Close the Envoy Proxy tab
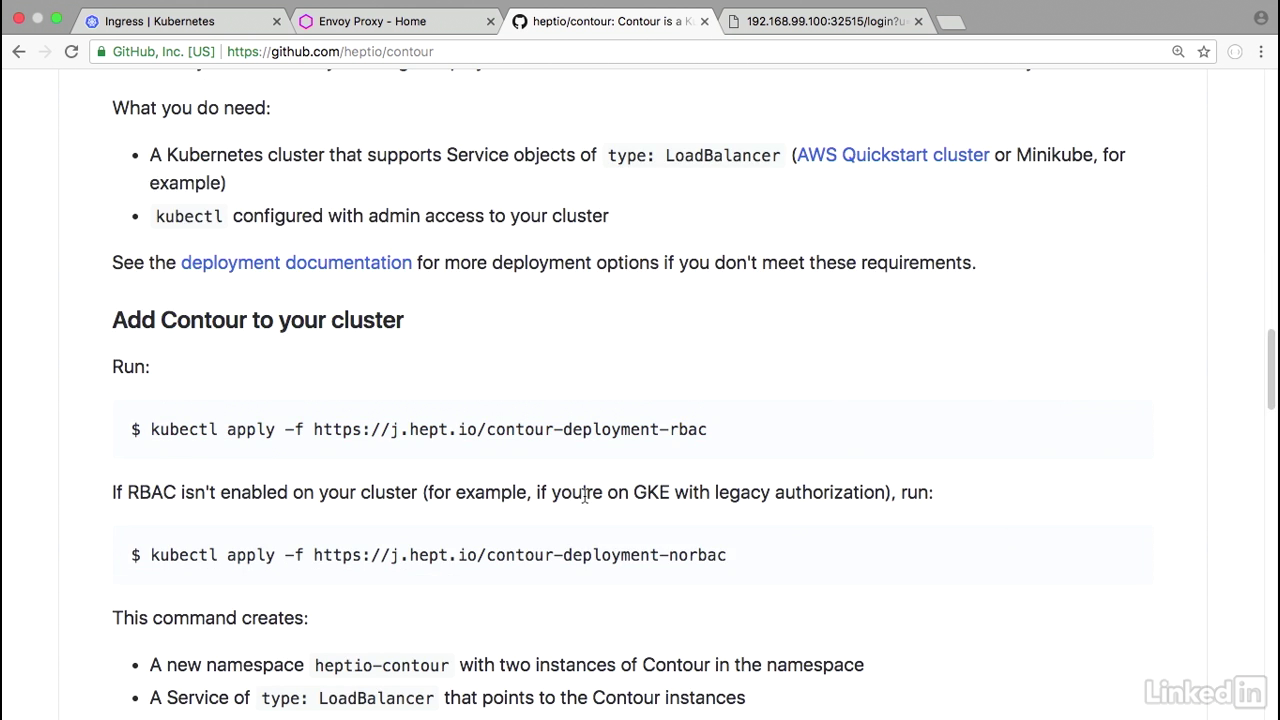1280x720 pixels. (489, 21)
